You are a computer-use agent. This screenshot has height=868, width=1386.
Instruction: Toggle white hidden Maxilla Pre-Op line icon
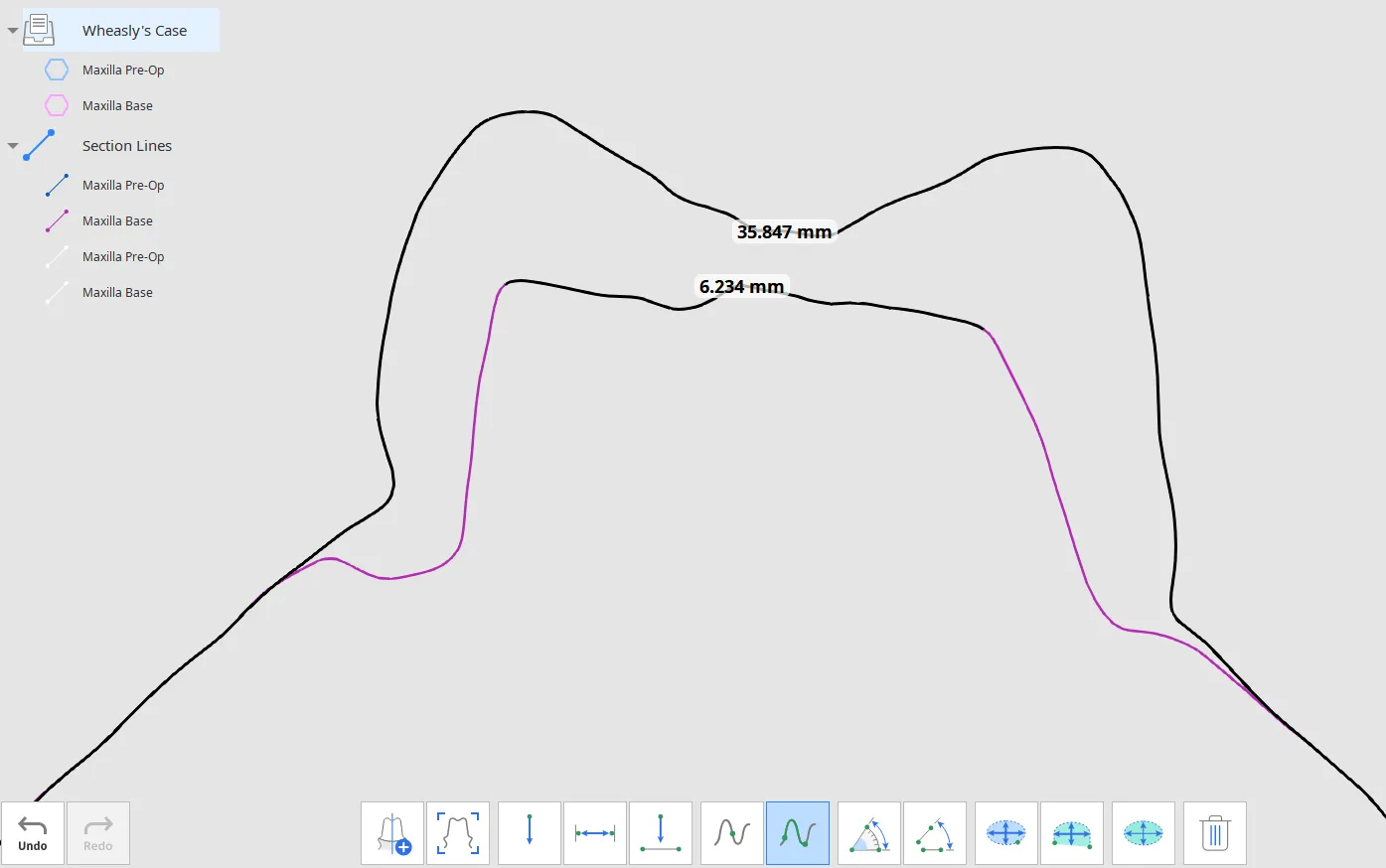point(57,256)
